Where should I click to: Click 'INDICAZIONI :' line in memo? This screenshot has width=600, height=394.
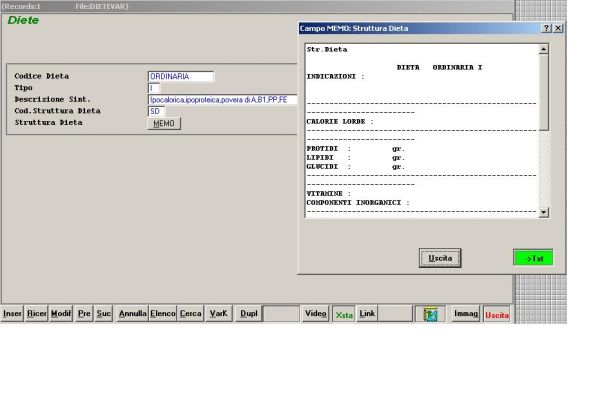pyautogui.click(x=335, y=76)
